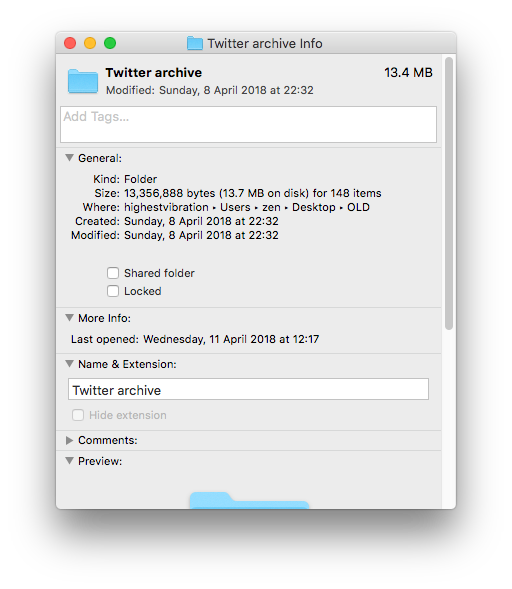Click Last opened Wednesday, 11 April value
This screenshot has height=589, width=512.
coord(231,339)
